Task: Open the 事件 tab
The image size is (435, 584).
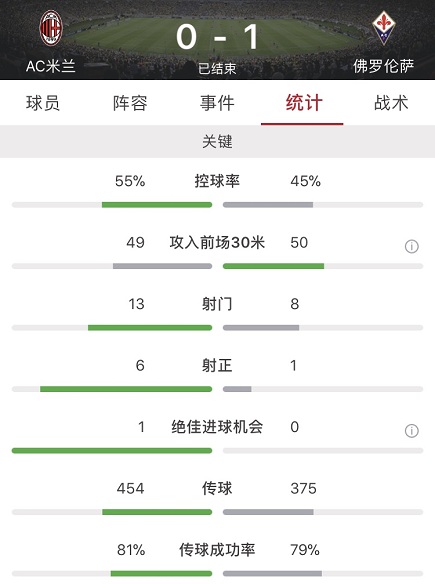Action: pos(217,103)
